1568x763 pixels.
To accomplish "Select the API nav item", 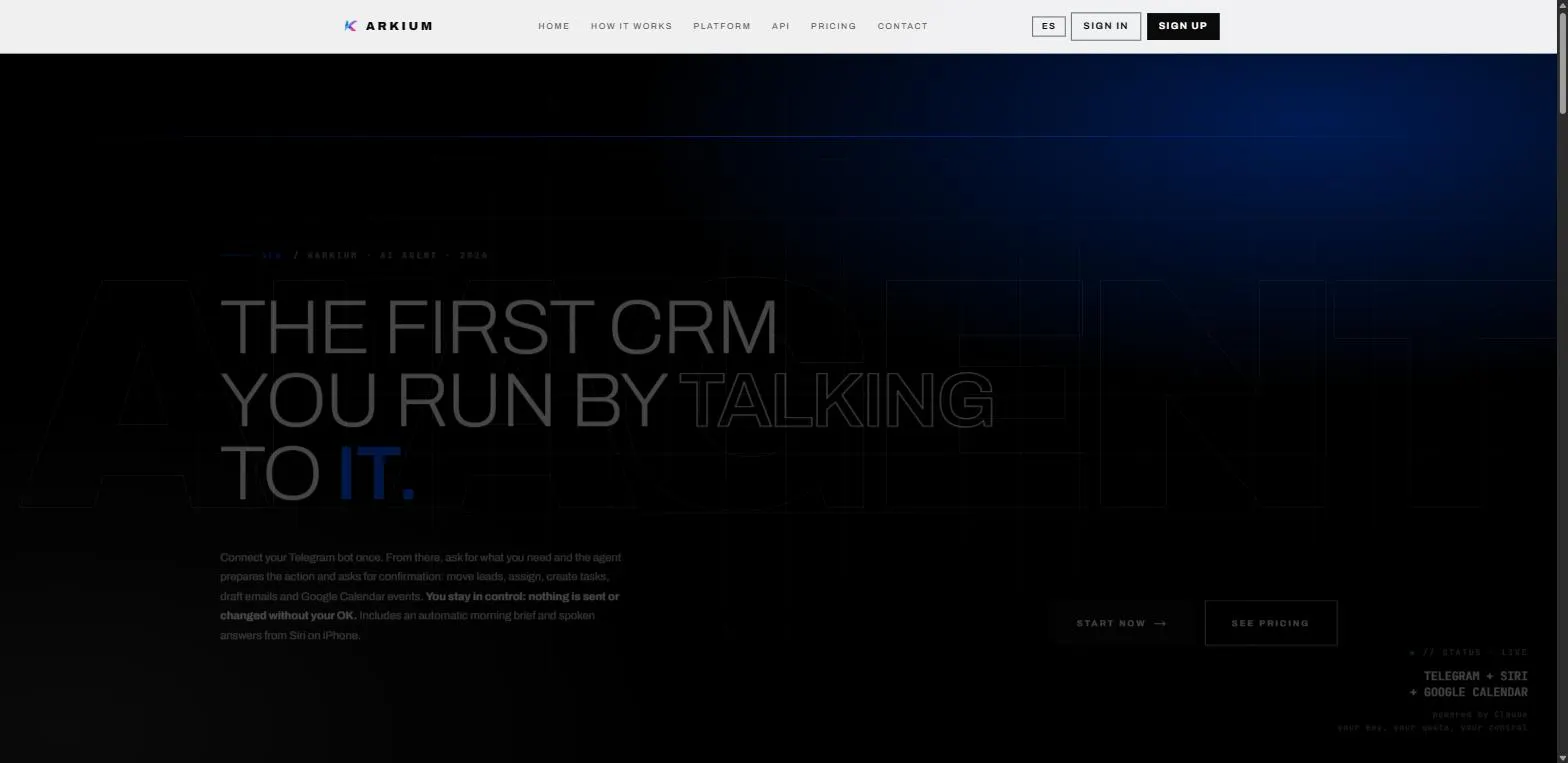I will [781, 26].
